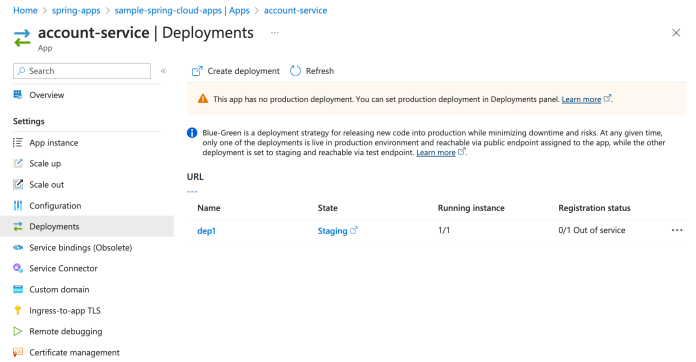Image resolution: width=696 pixels, height=362 pixels.
Task: Click the URL label
Action: [195, 177]
